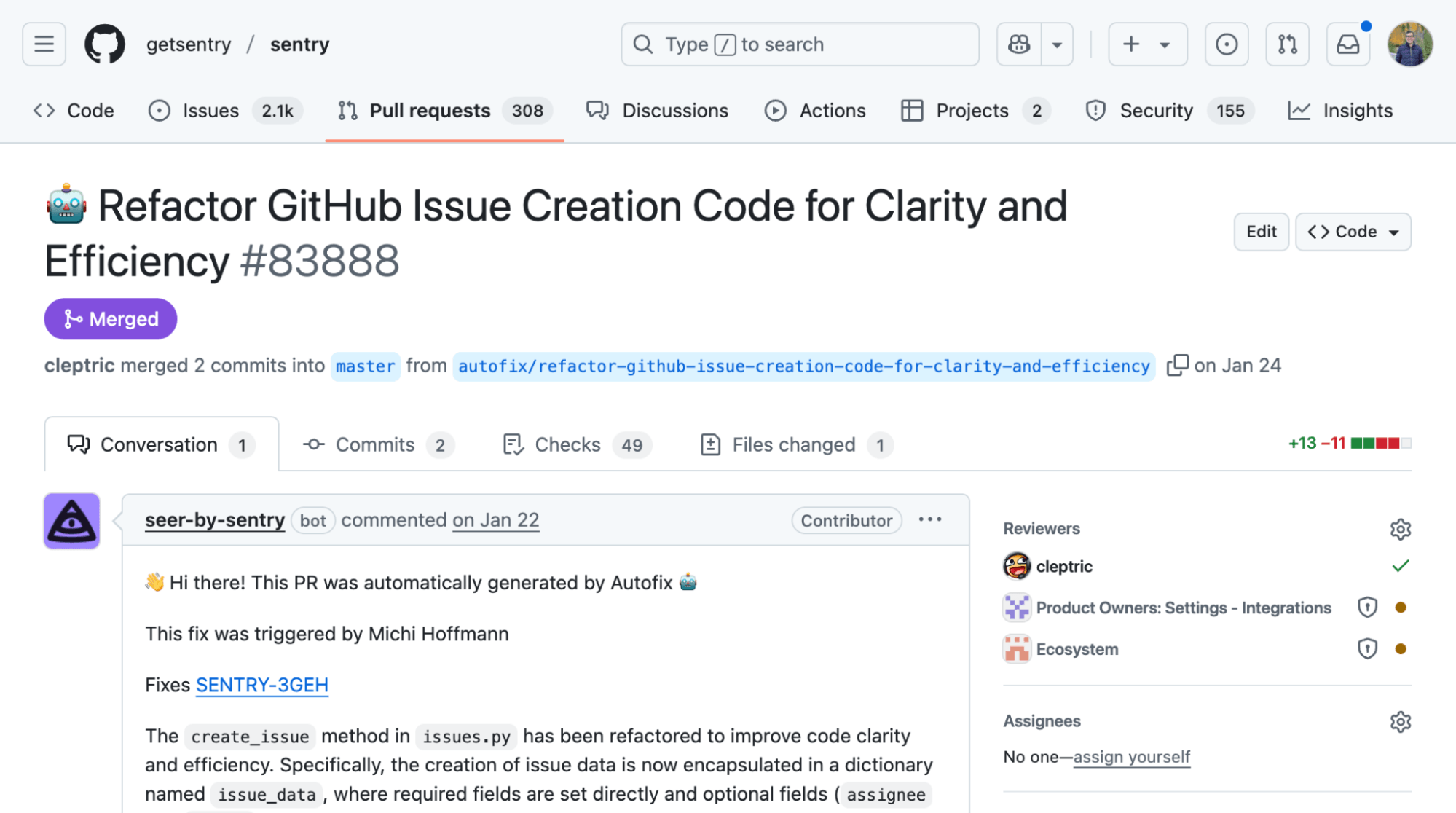Follow the SENTRY-3GEH link

261,685
